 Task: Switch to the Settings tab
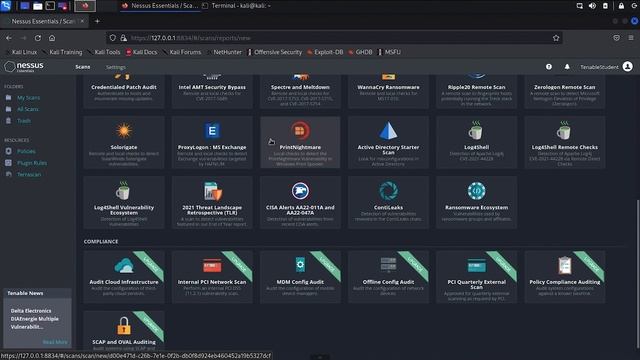pos(116,67)
